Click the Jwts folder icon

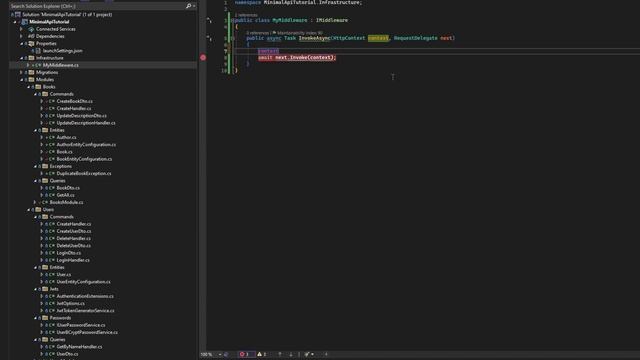coord(45,289)
